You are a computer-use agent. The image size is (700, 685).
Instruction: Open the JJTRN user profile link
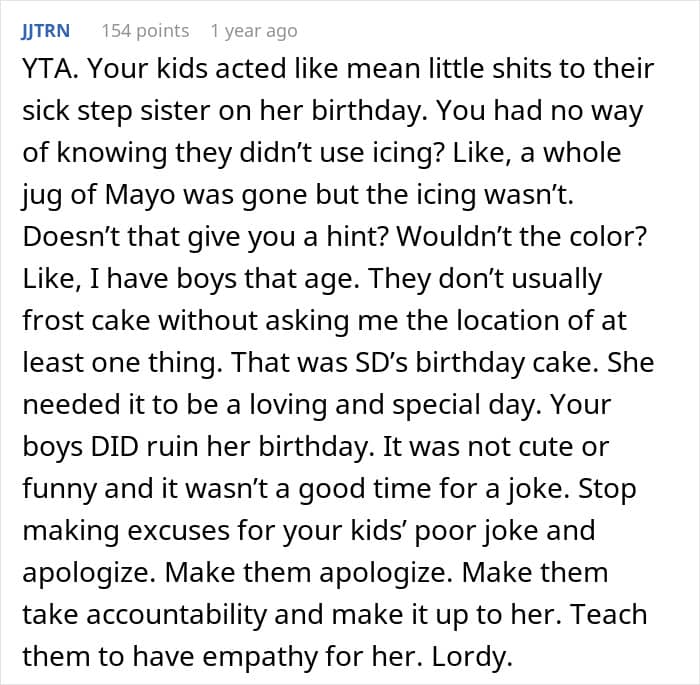click(x=47, y=31)
